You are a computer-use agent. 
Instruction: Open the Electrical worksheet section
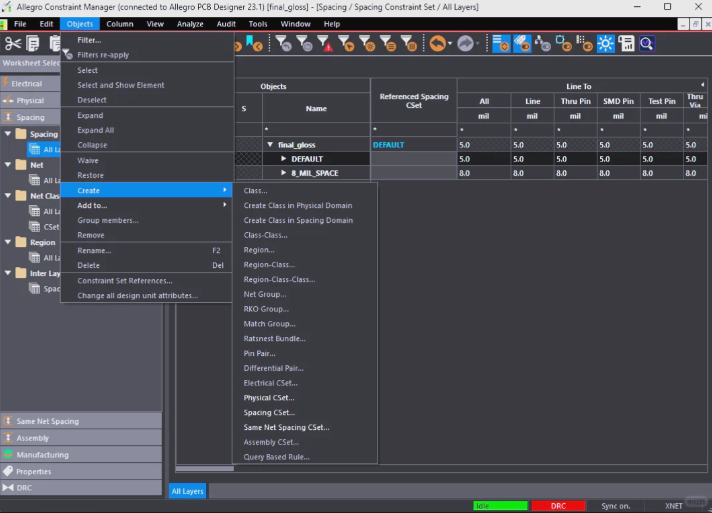point(30,84)
